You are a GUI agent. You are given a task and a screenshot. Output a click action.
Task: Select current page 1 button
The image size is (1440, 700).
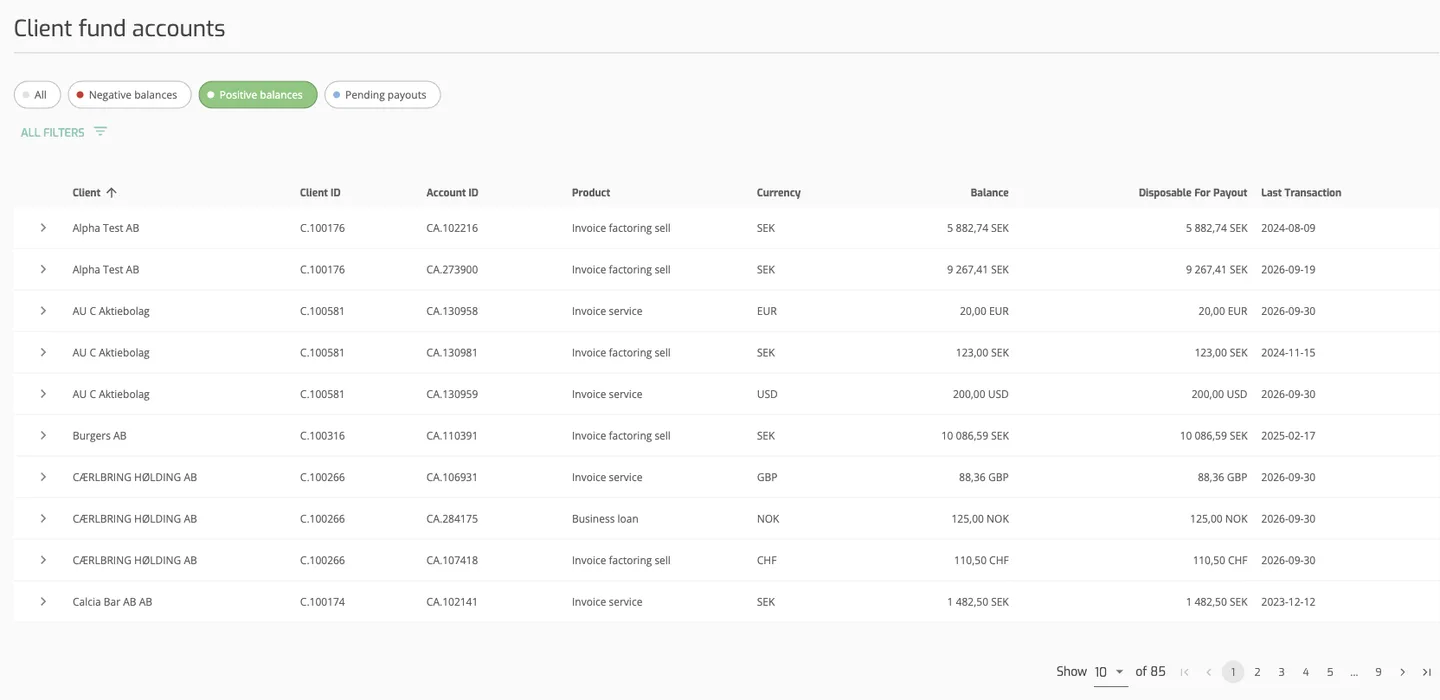(x=1233, y=672)
